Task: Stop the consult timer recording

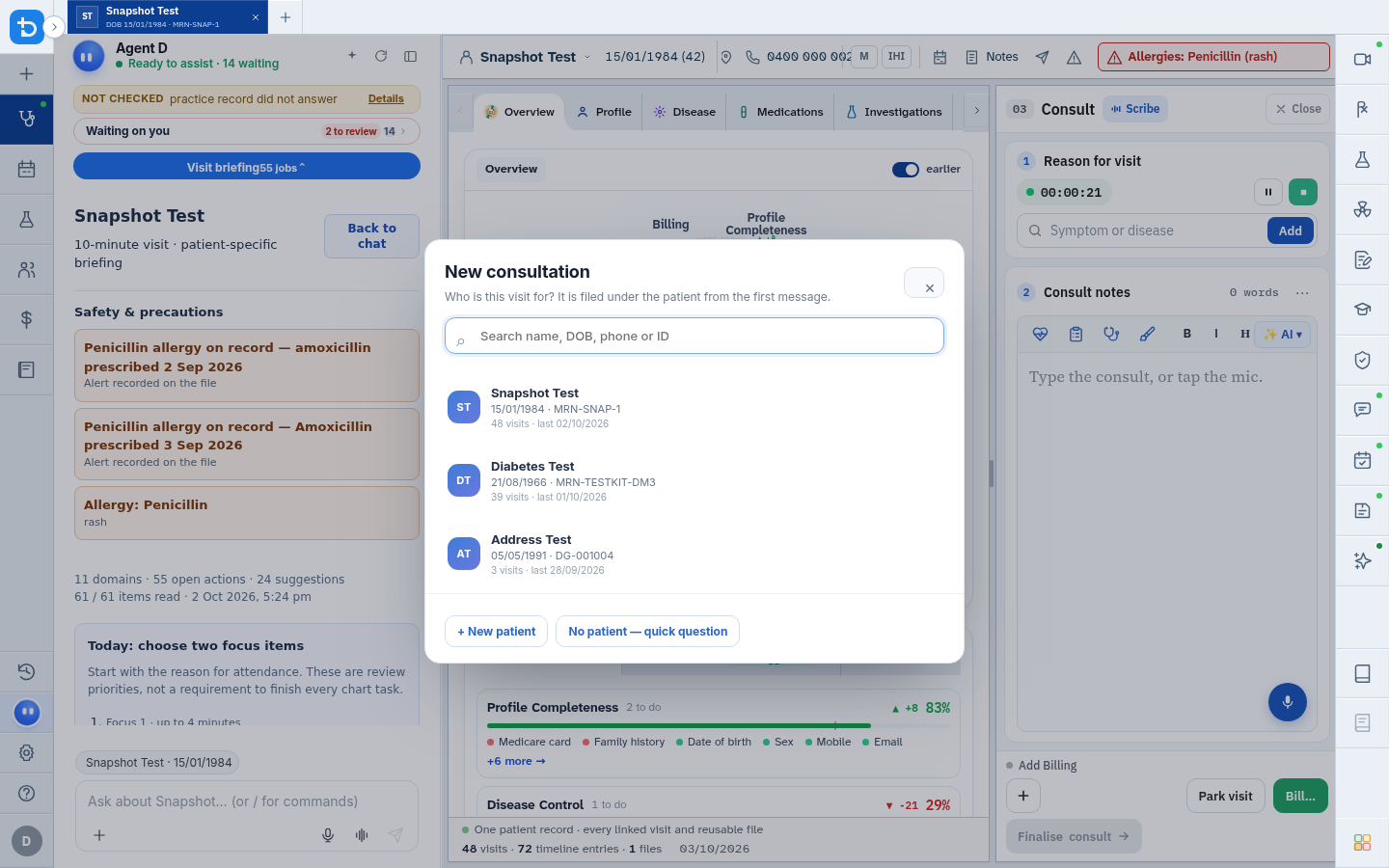Action: [1303, 192]
